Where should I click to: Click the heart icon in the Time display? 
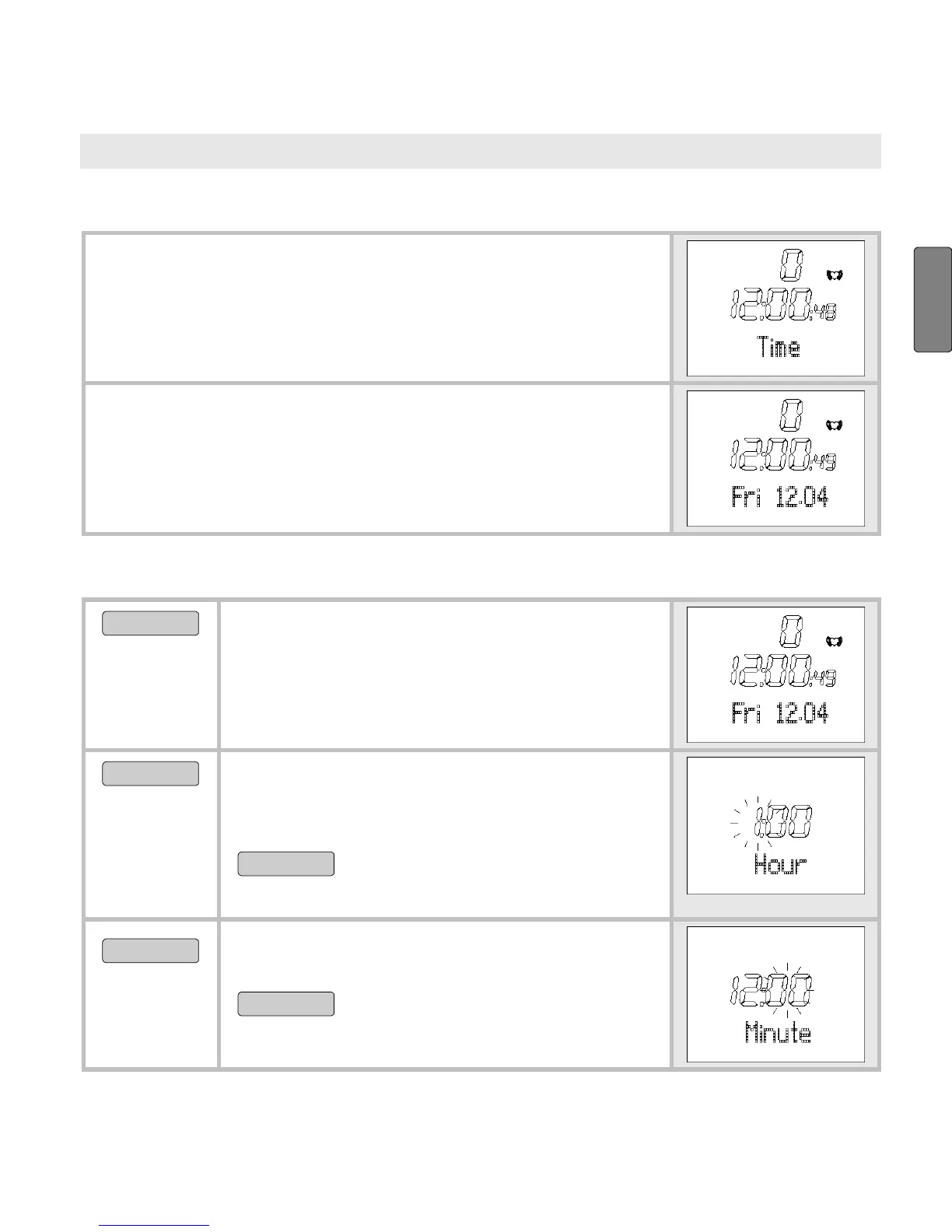pyautogui.click(x=835, y=275)
